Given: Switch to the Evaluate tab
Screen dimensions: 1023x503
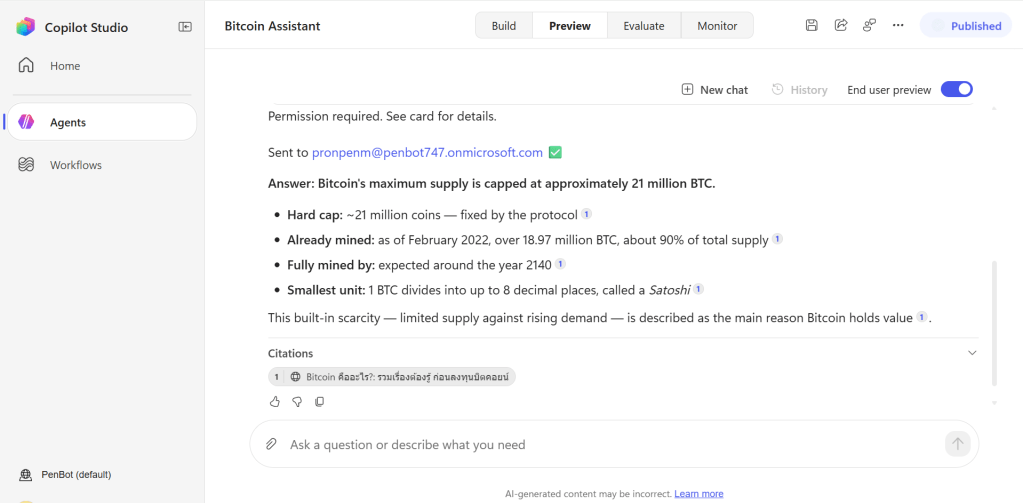Looking at the screenshot, I should click(x=643, y=26).
